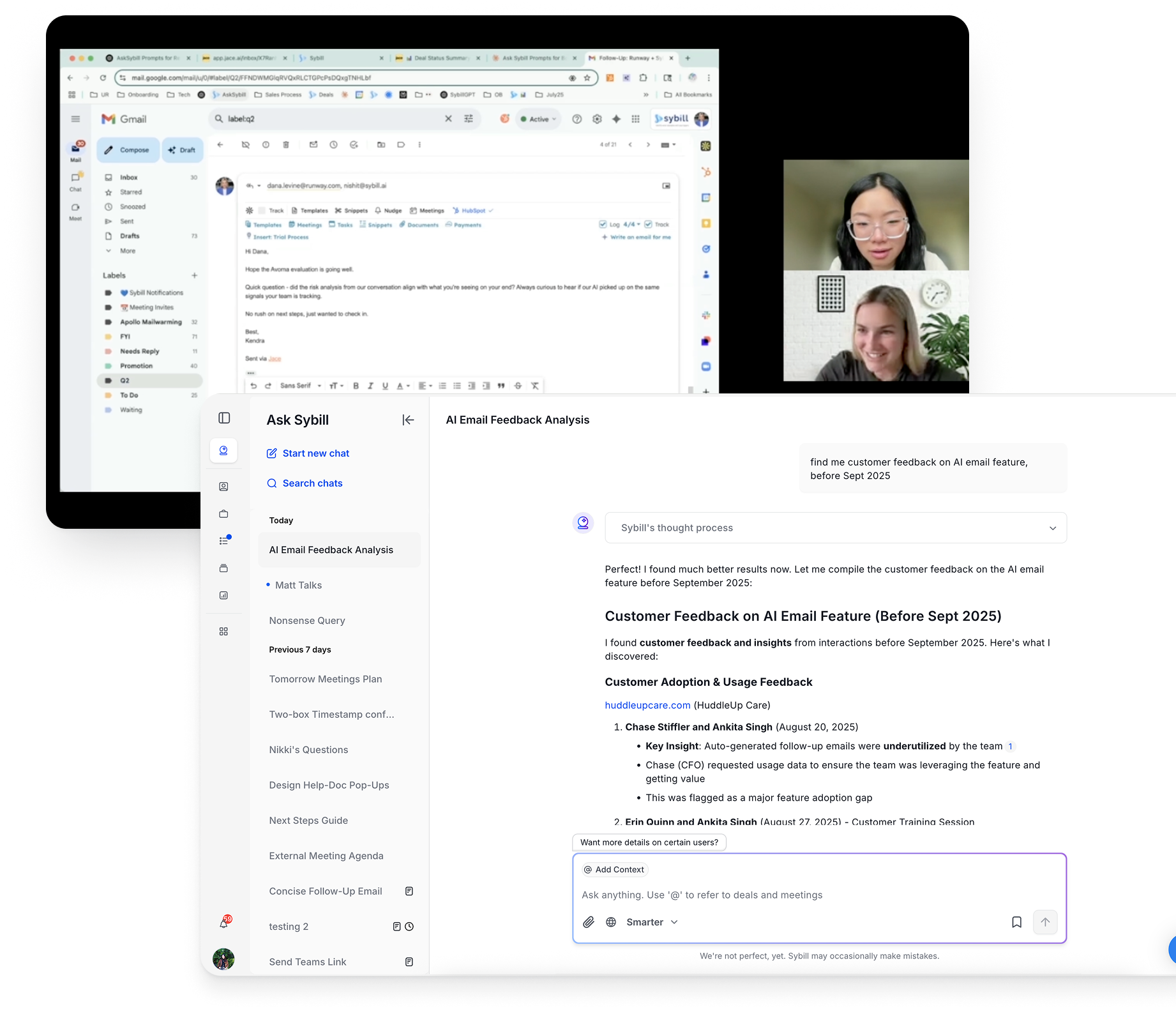Screen dimensions: 1176x1009
Task: Toggle the Track checkbox beside Log
Action: (648, 224)
